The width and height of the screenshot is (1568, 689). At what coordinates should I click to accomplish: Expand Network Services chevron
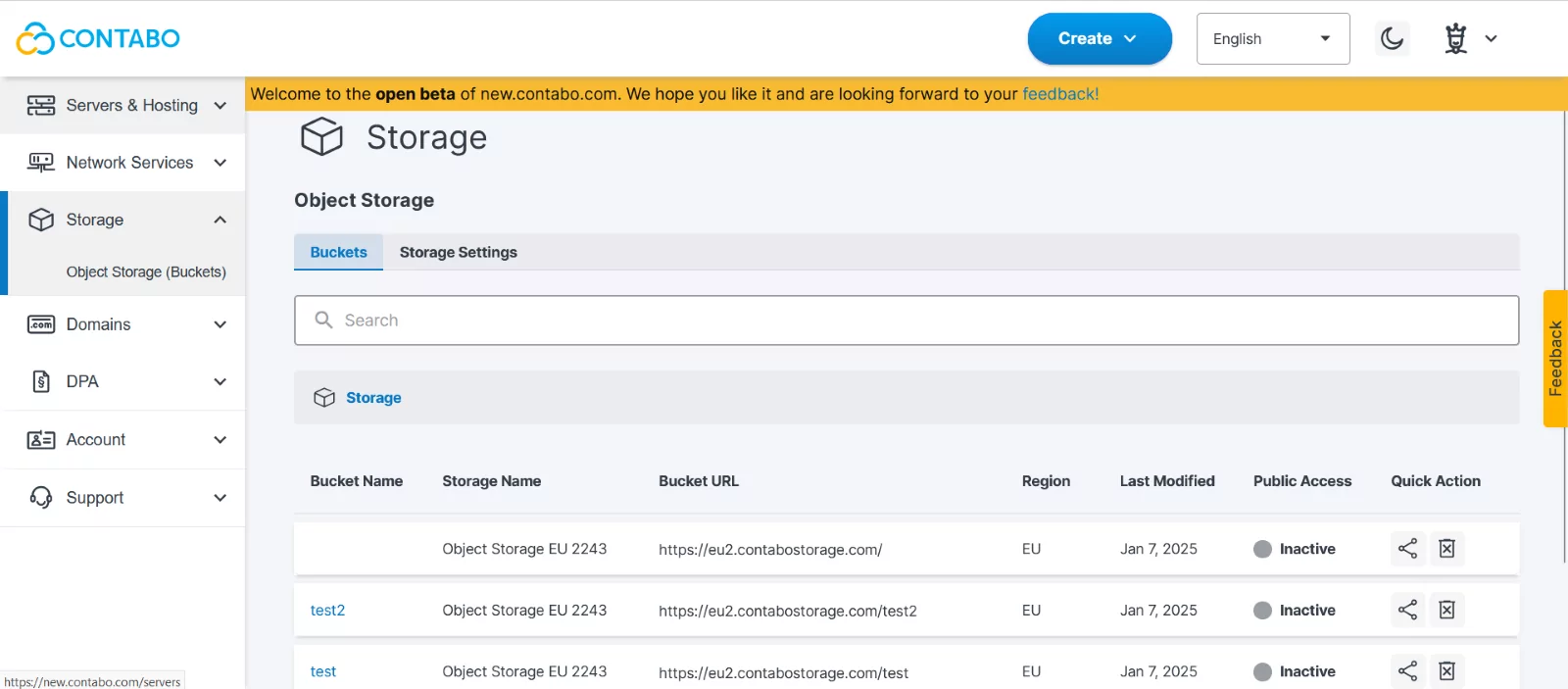coord(220,163)
